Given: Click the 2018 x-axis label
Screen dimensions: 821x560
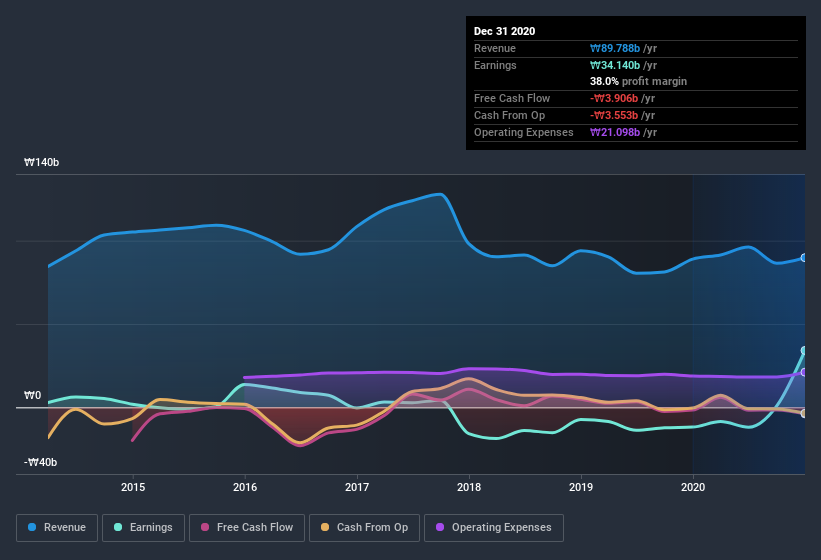Looking at the screenshot, I should click(469, 487).
